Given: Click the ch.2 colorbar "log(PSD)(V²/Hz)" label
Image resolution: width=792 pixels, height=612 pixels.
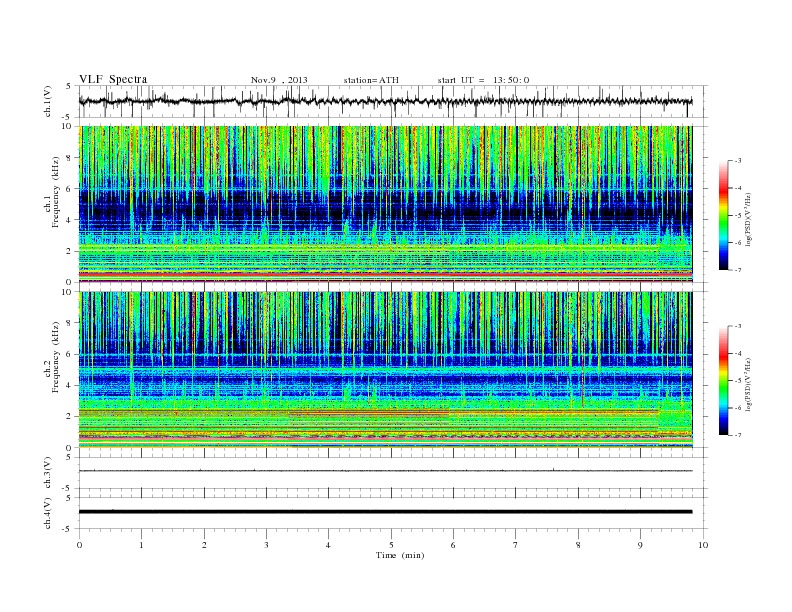Looking at the screenshot, I should coord(748,383).
